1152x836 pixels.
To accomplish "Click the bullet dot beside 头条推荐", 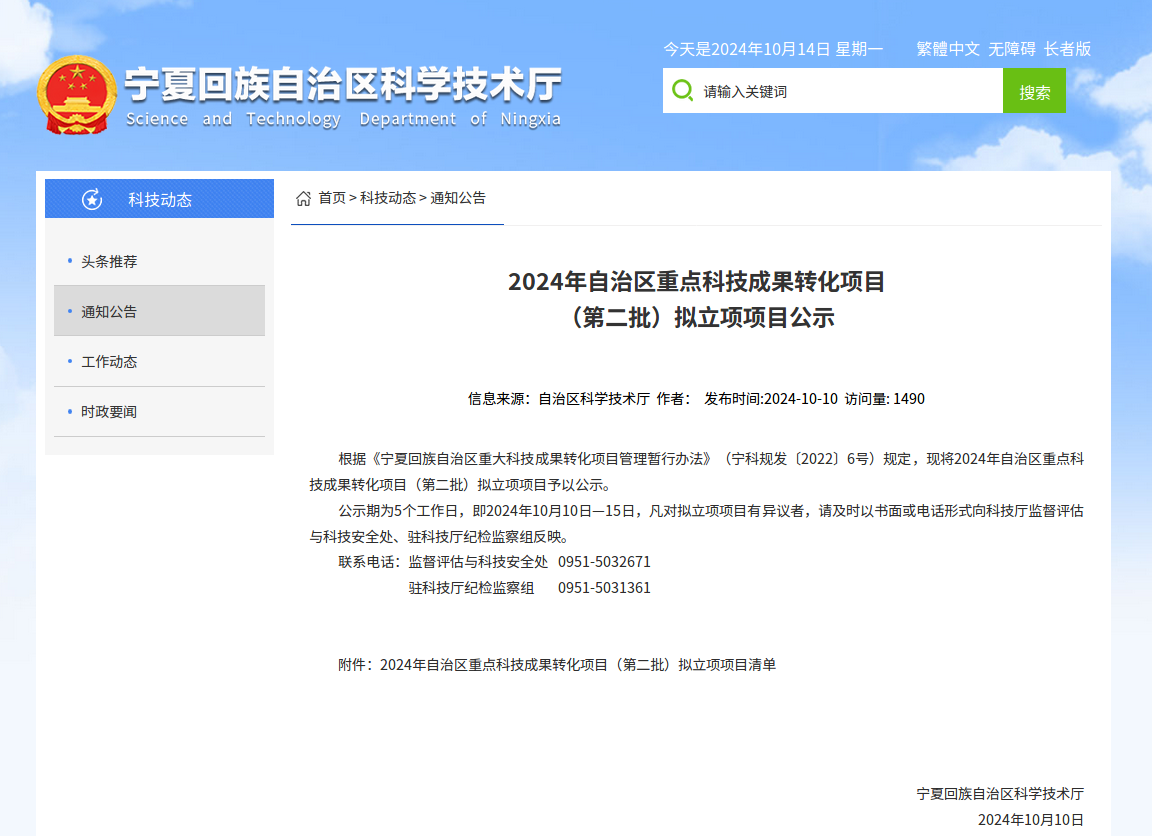I will tap(69, 261).
